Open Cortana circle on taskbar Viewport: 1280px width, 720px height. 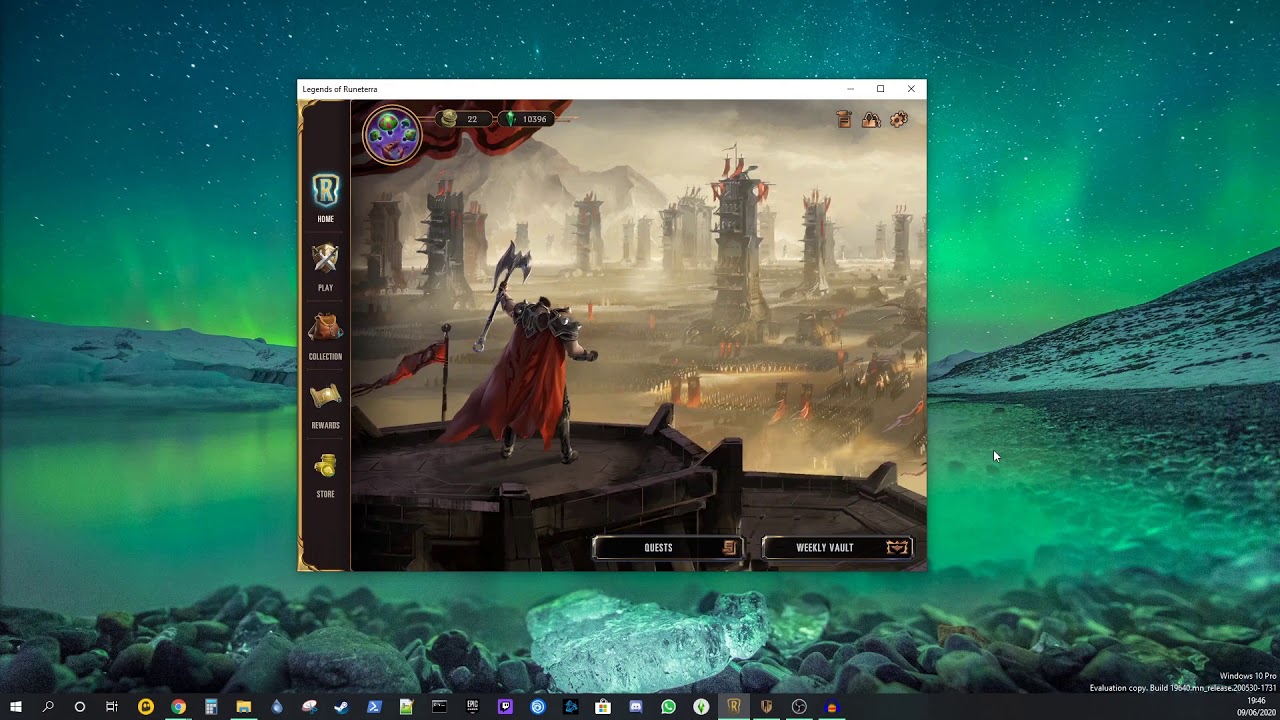click(x=80, y=707)
